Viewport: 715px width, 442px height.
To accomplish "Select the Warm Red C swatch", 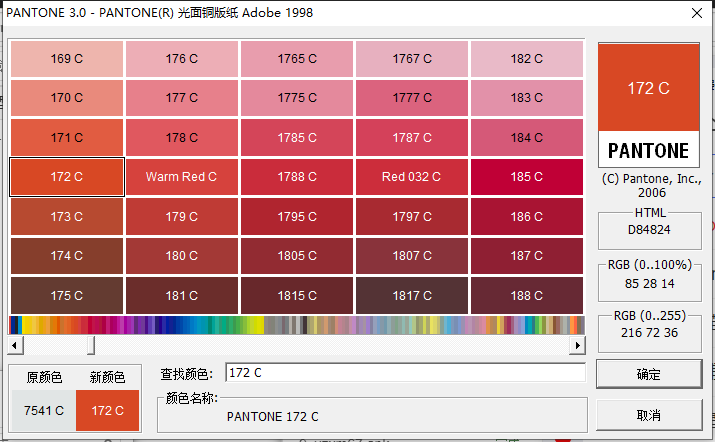I will (181, 177).
